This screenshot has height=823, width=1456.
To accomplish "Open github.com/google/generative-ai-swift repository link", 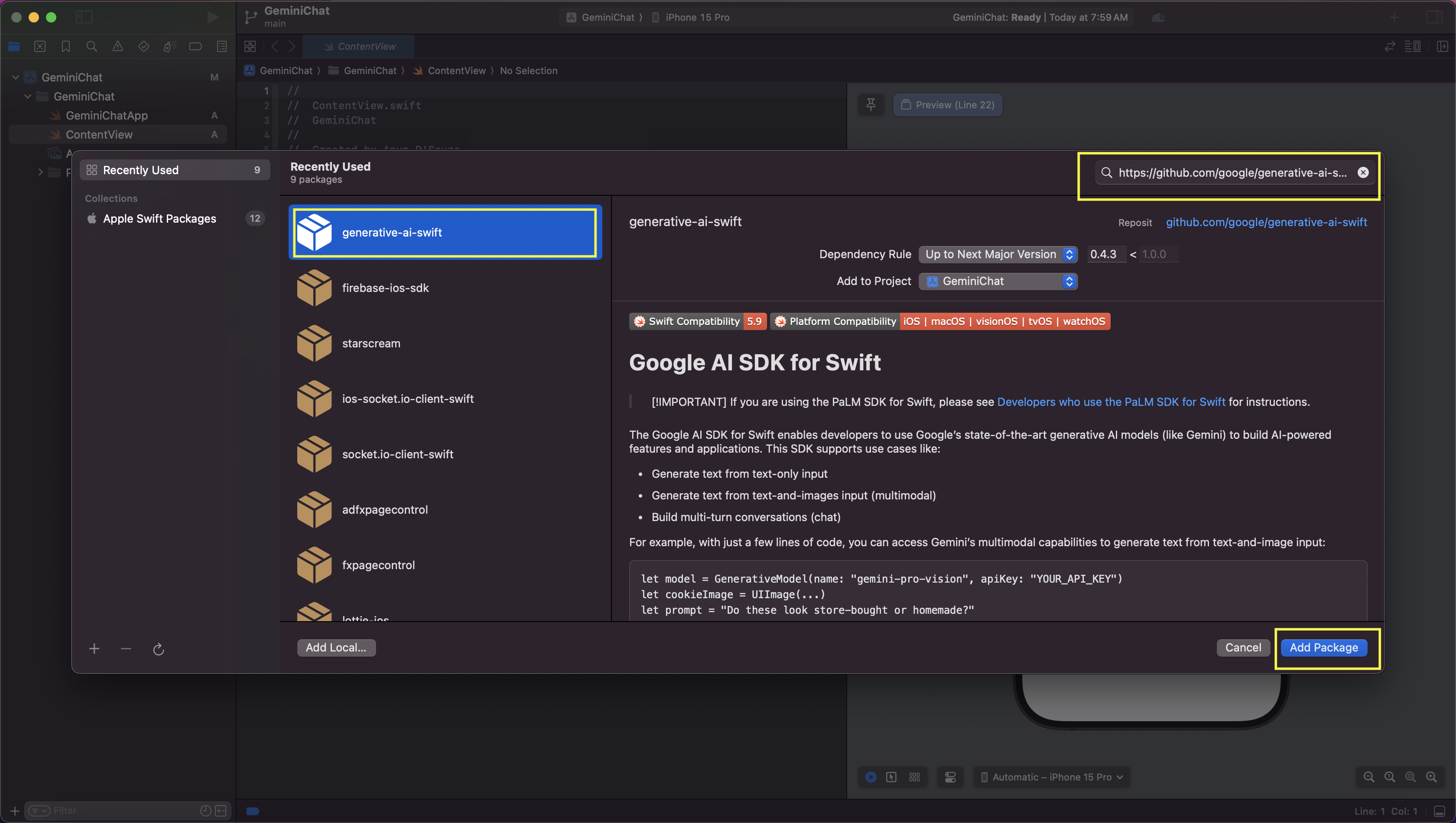I will pos(1266,222).
